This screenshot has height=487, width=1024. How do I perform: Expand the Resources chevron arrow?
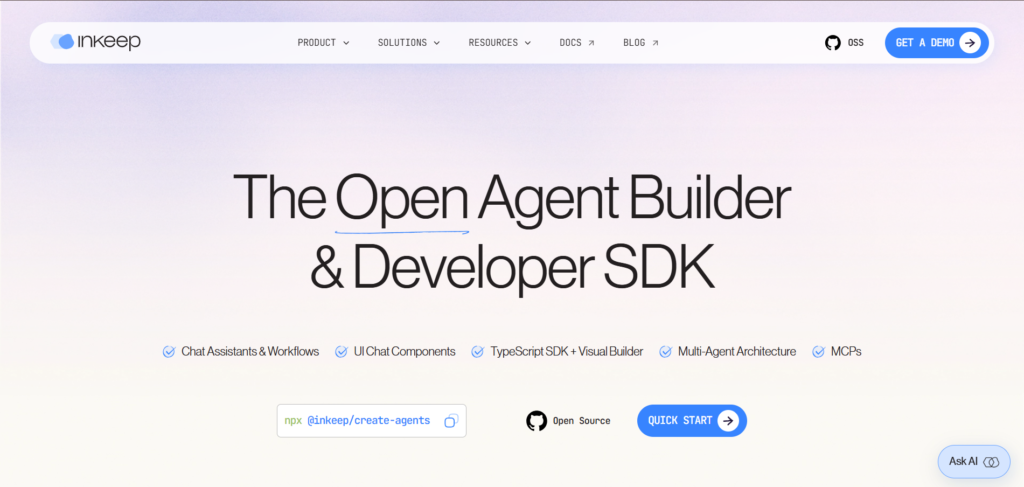(x=528, y=43)
